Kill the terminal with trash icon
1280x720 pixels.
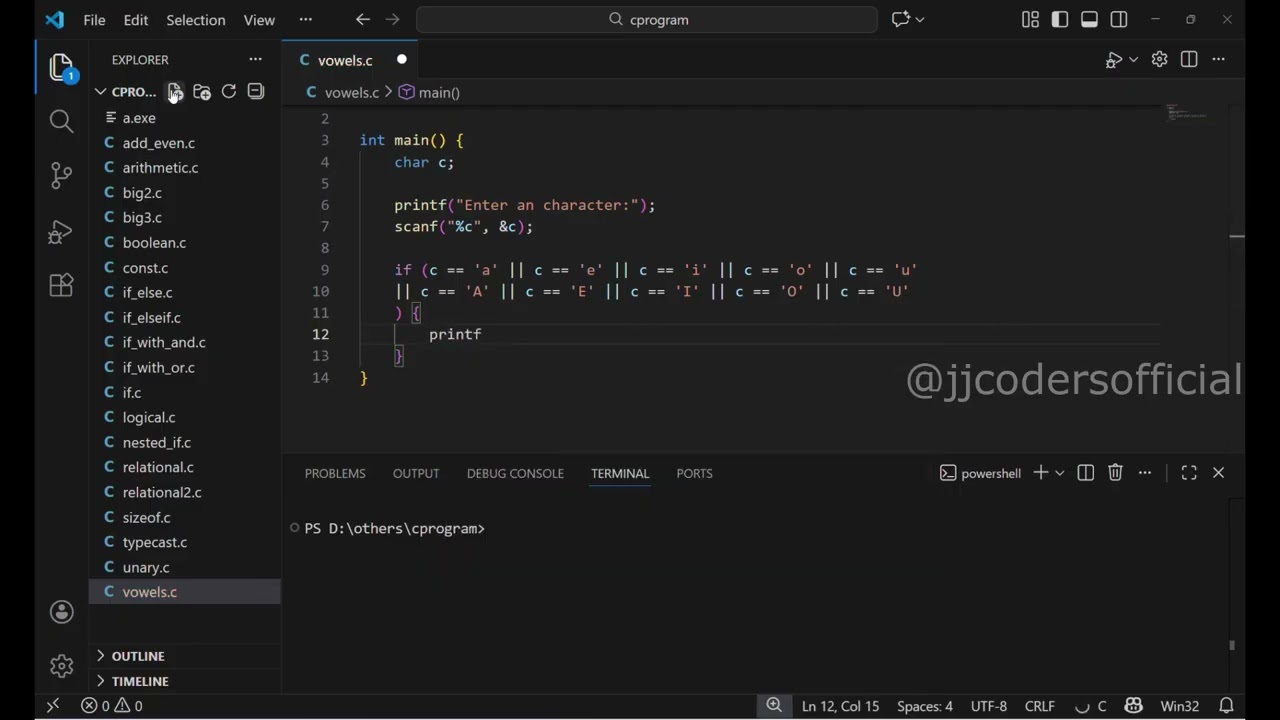pyautogui.click(x=1115, y=473)
